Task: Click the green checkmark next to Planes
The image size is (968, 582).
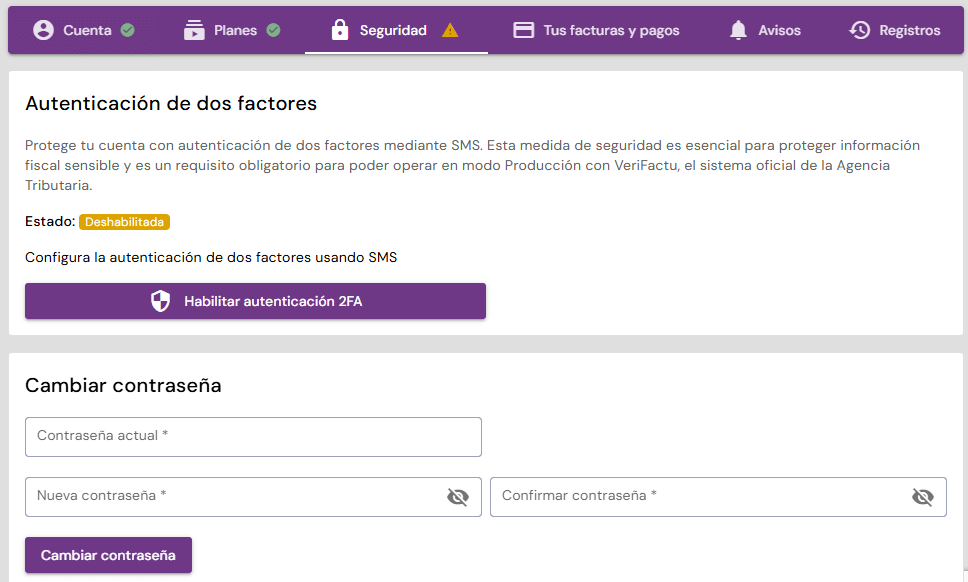Action: pos(273,30)
